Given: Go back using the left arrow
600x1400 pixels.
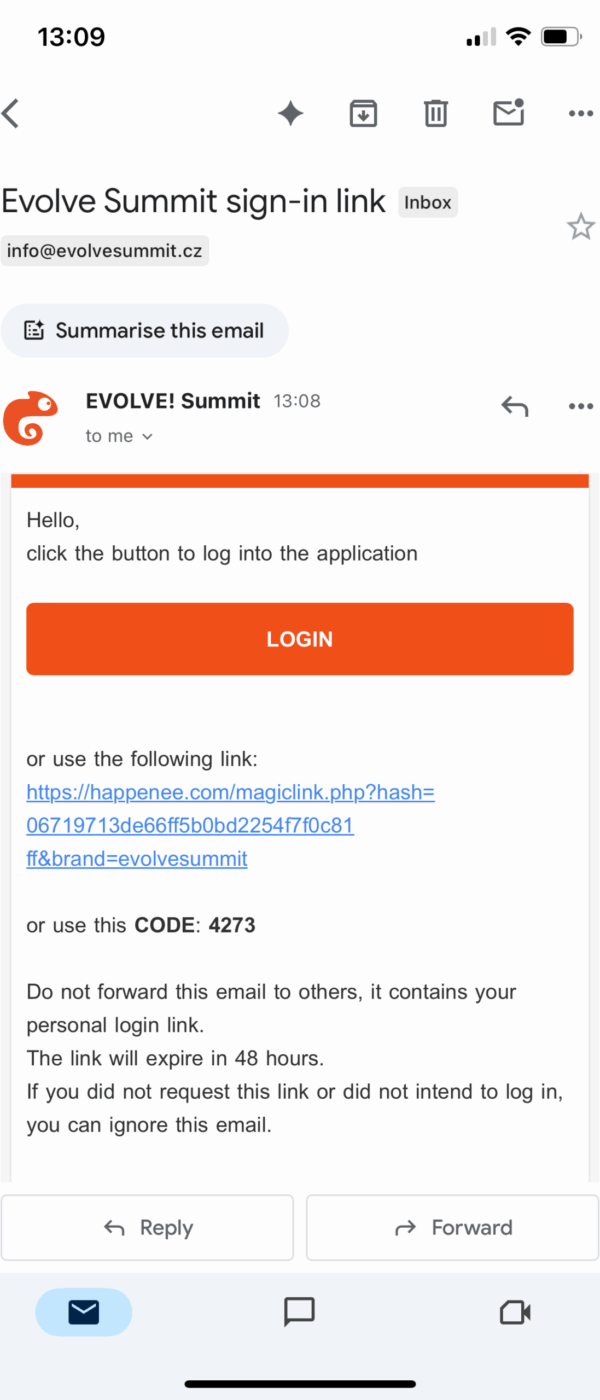Looking at the screenshot, I should tap(12, 114).
